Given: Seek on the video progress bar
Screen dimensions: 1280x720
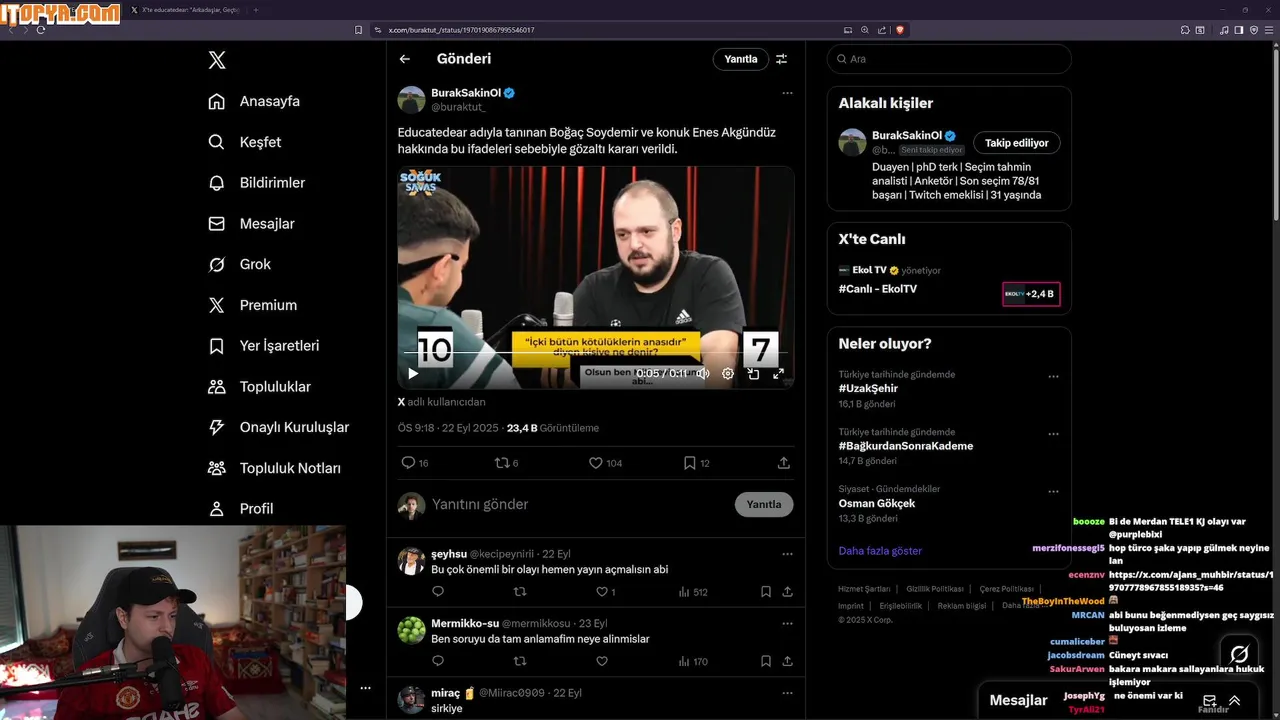Looking at the screenshot, I should [x=596, y=353].
